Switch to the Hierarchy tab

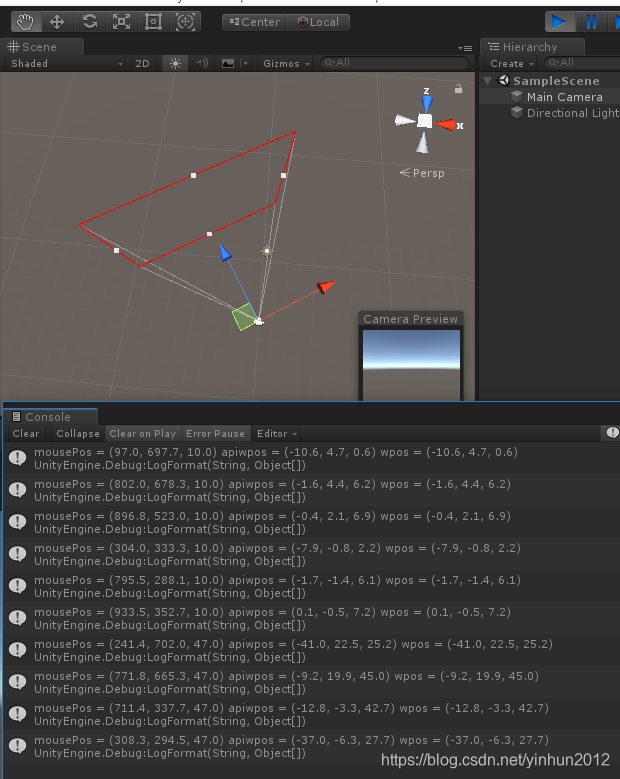pyautogui.click(x=532, y=47)
